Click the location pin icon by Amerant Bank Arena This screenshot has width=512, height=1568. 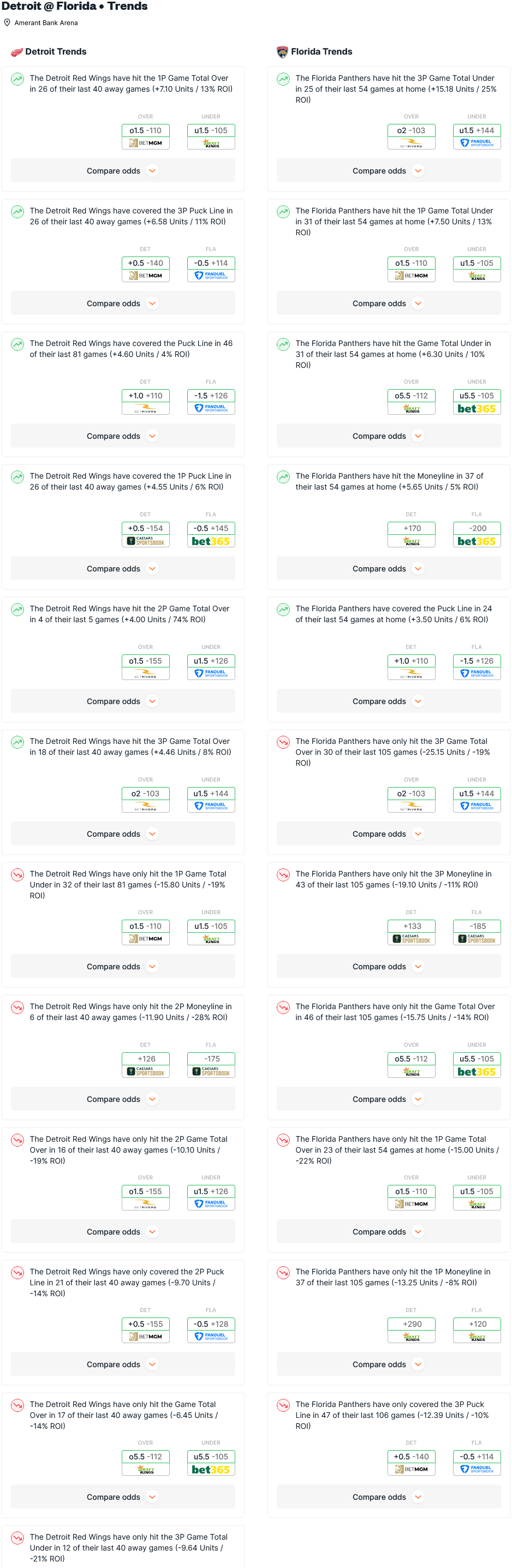[7, 22]
